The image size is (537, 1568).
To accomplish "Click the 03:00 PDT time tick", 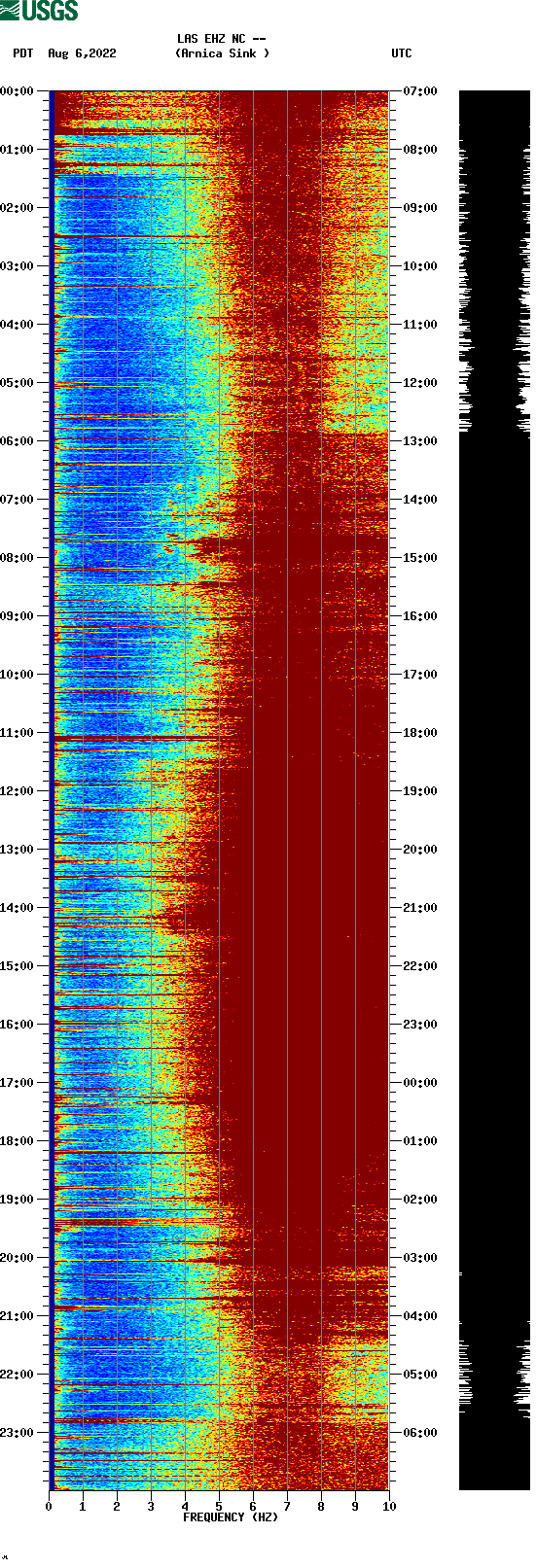I will (x=18, y=266).
